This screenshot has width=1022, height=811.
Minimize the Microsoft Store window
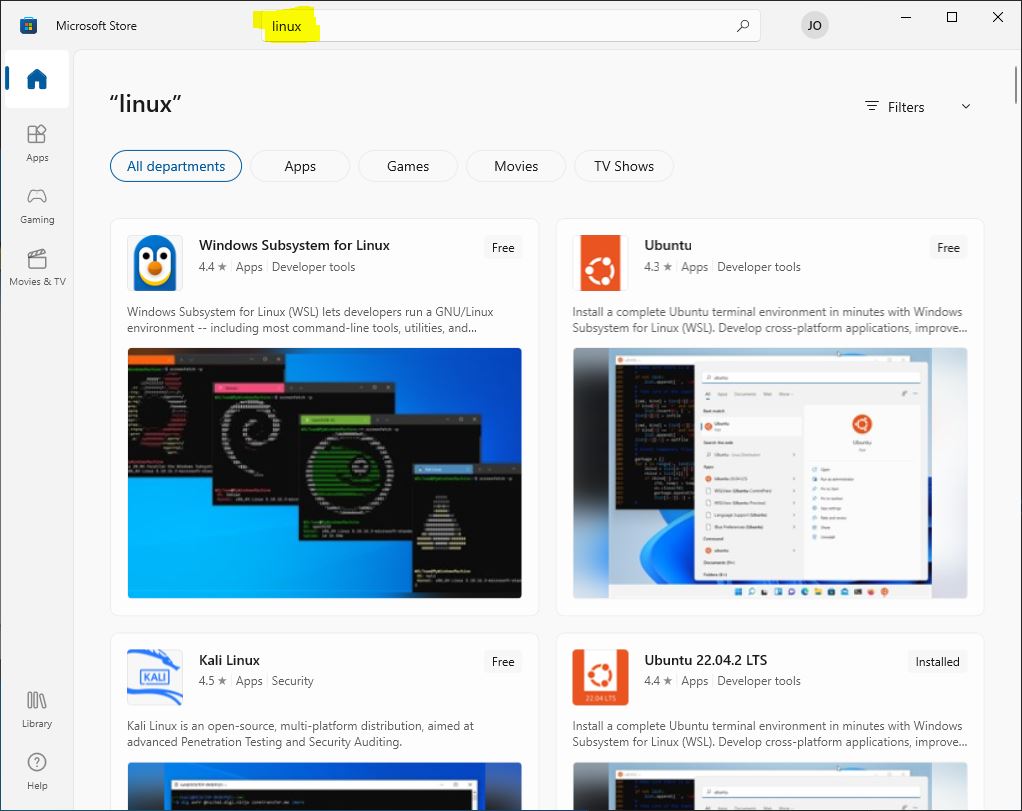coord(905,18)
